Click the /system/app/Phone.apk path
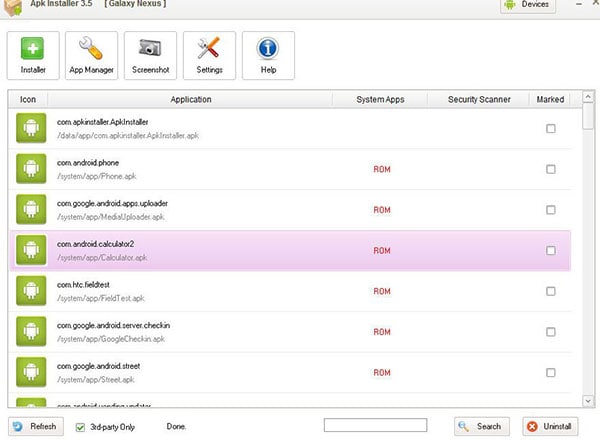This screenshot has height=440, width=600. click(96, 176)
